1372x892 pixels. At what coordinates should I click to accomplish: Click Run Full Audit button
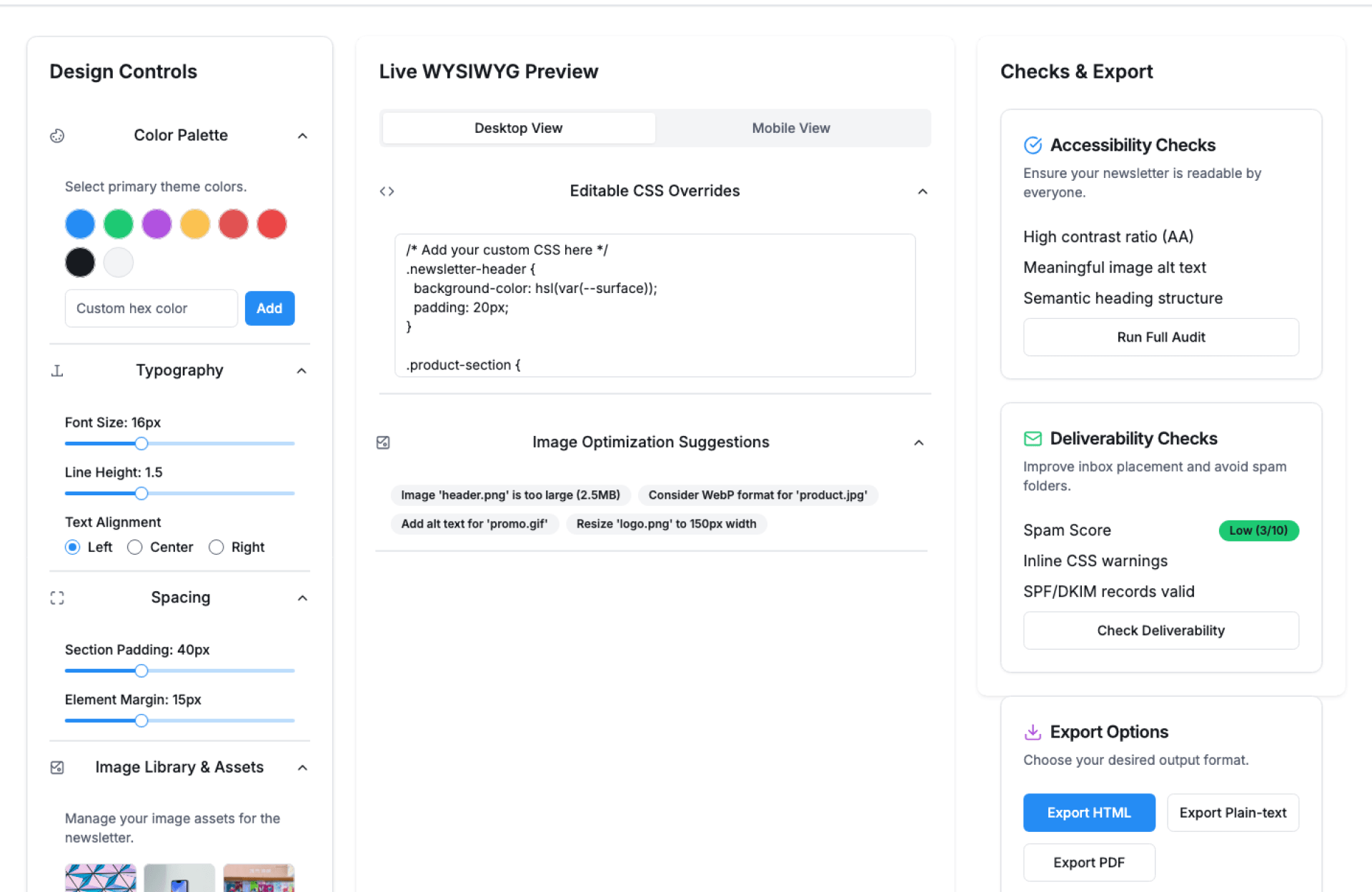tap(1160, 337)
